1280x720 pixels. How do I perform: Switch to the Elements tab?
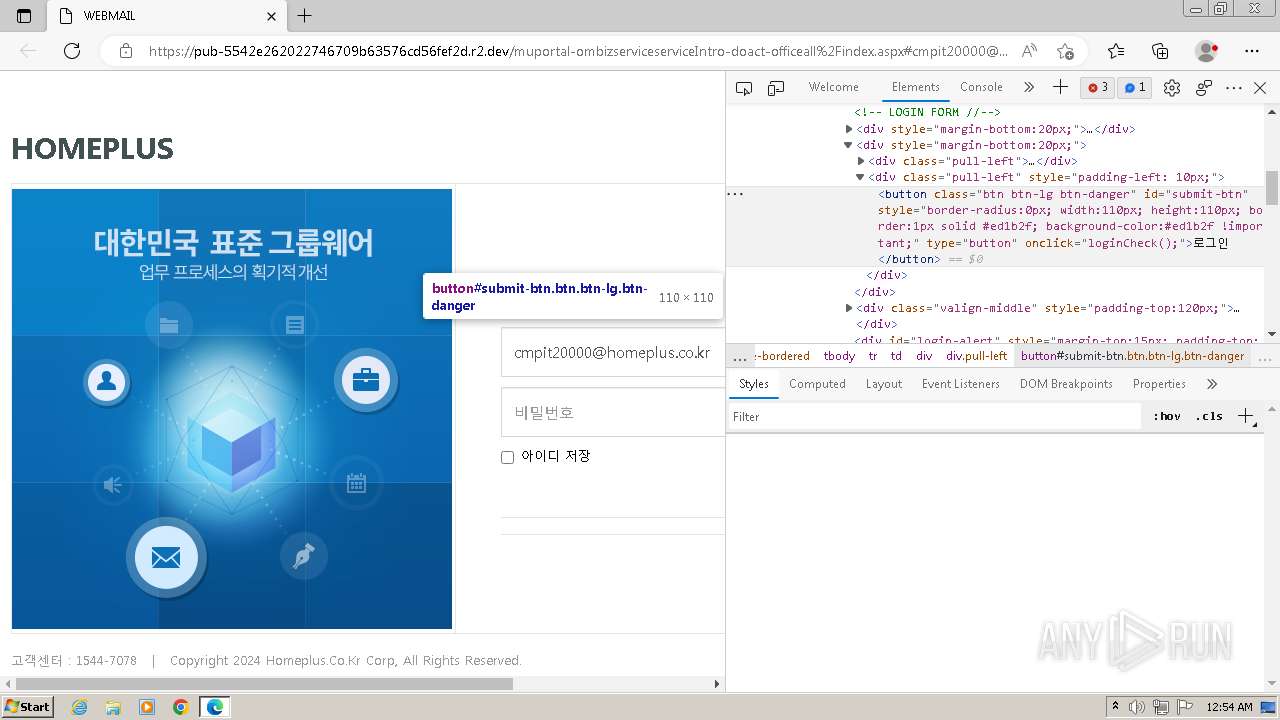(915, 87)
